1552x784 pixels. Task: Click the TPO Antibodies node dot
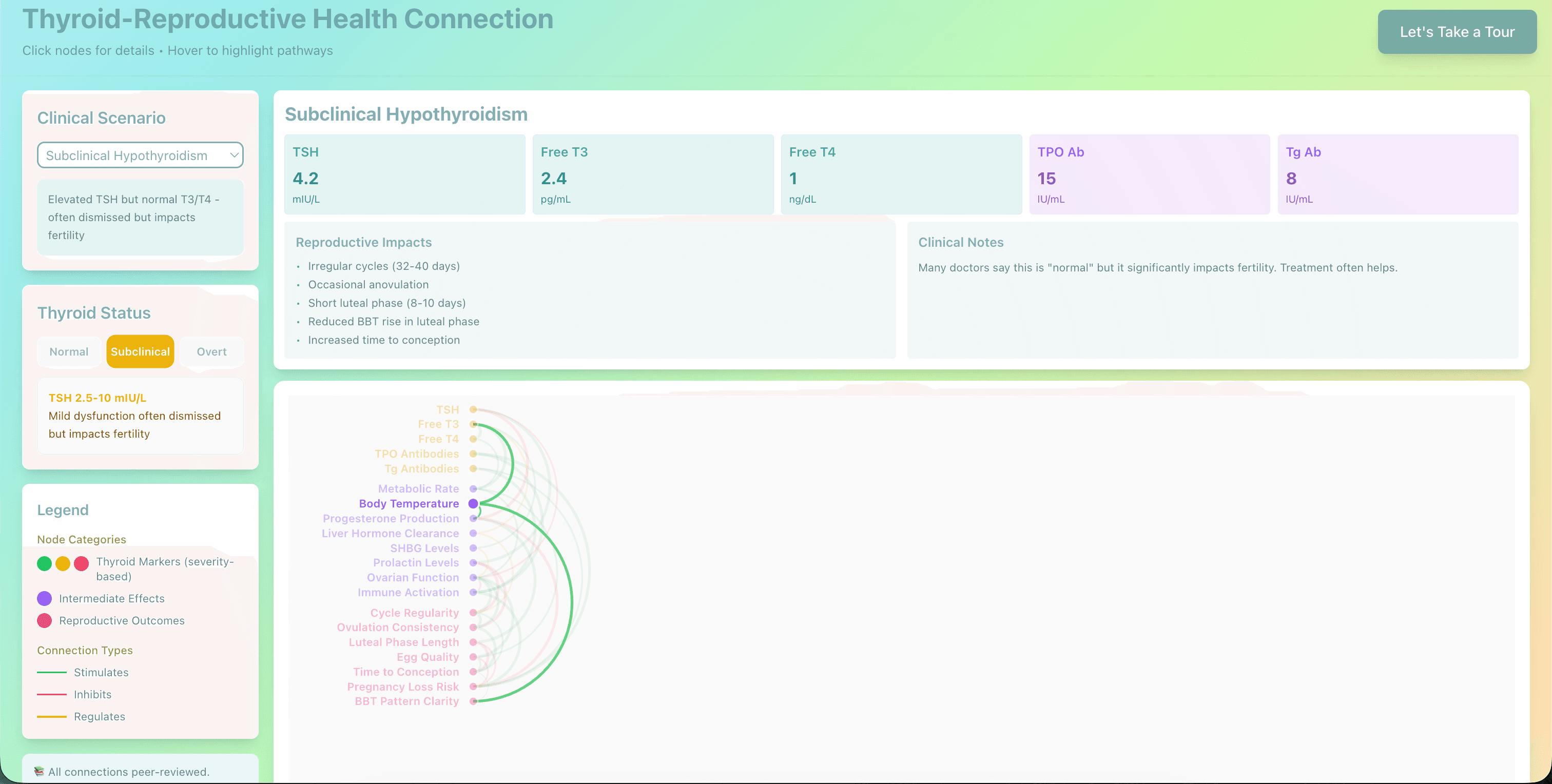pos(474,454)
